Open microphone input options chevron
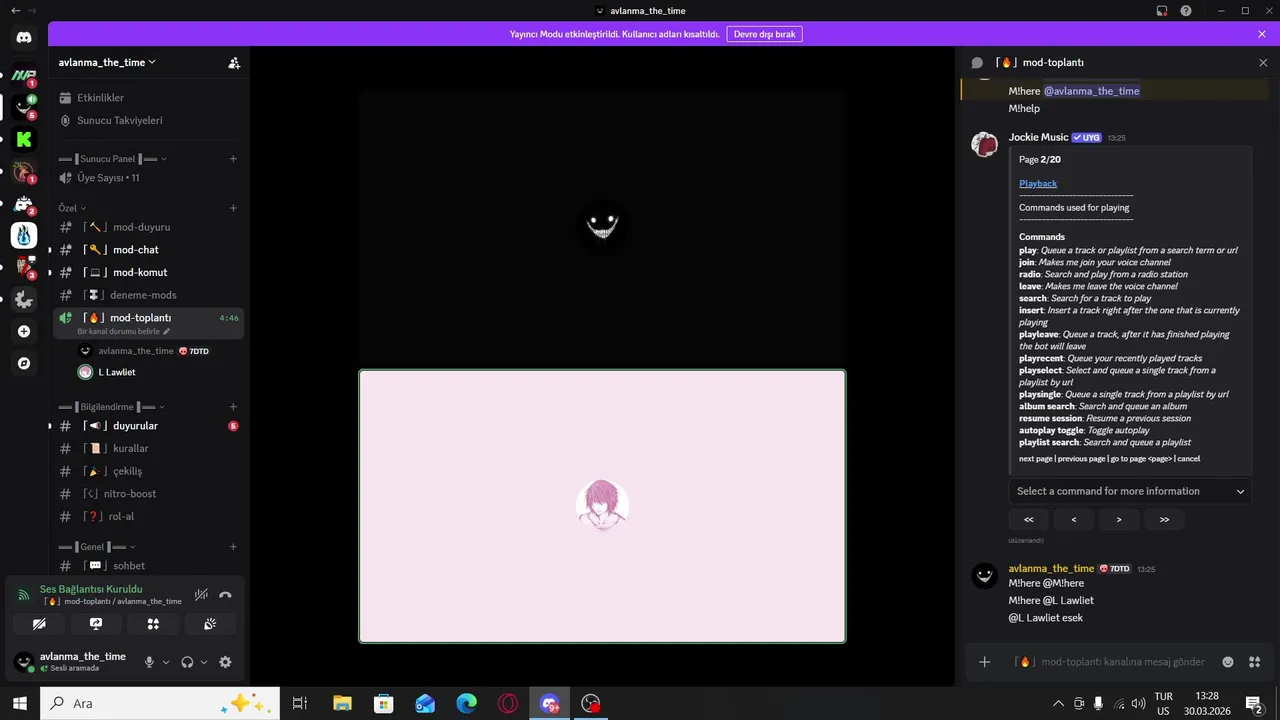This screenshot has height=720, width=1280. [x=166, y=662]
